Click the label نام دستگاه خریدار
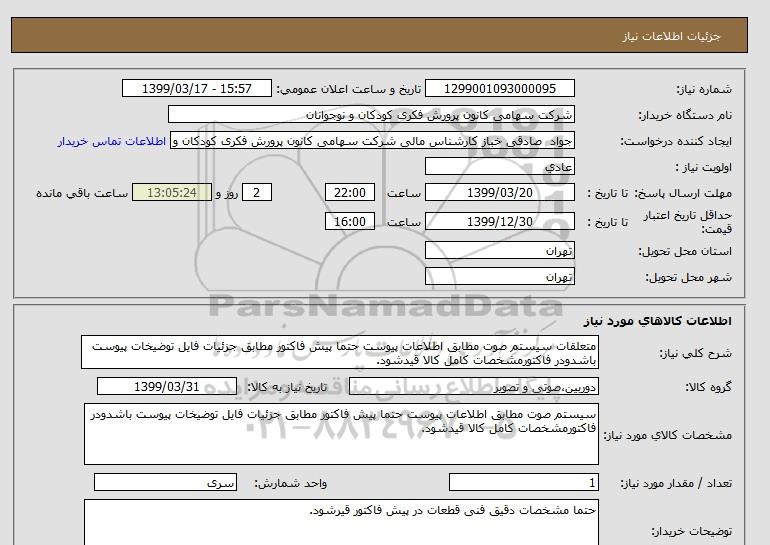The width and height of the screenshot is (770, 545). 685,115
